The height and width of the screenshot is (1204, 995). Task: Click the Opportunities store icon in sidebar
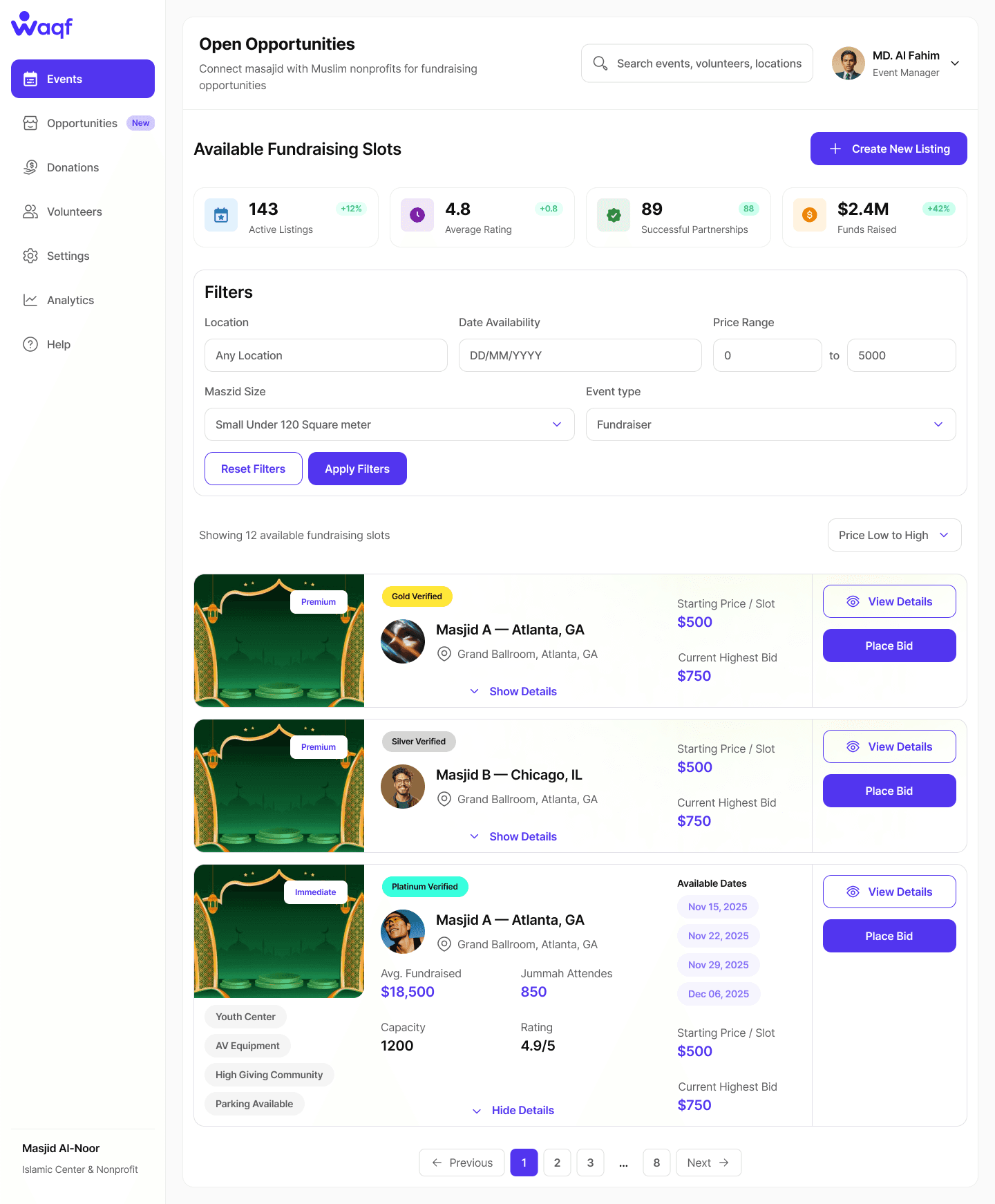30,123
